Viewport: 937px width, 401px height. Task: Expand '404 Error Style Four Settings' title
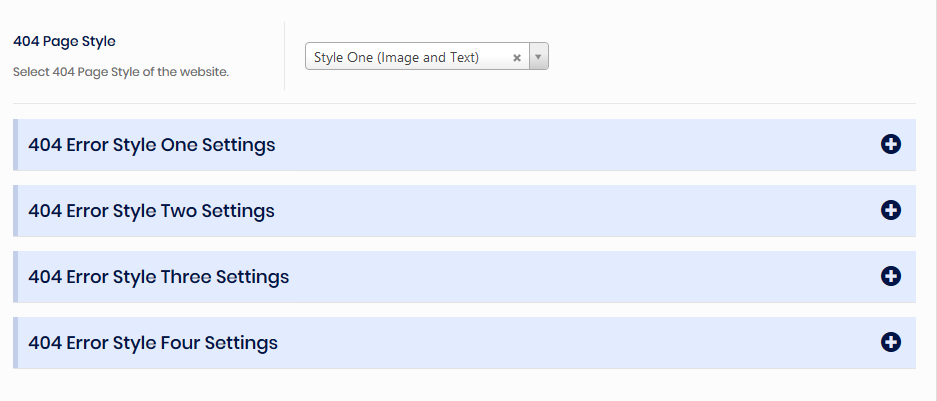[x=153, y=343]
